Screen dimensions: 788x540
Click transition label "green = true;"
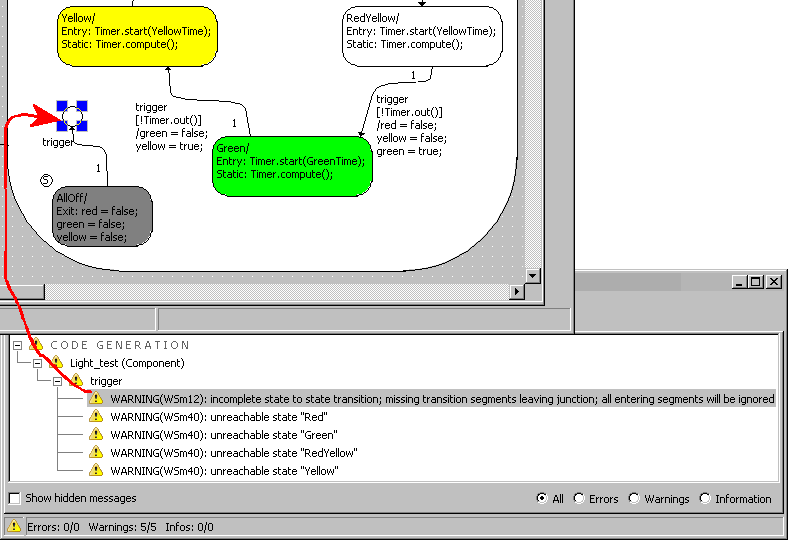[409, 151]
